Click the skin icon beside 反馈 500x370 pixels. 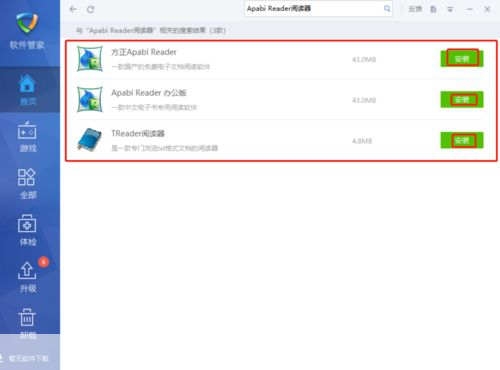click(x=433, y=9)
